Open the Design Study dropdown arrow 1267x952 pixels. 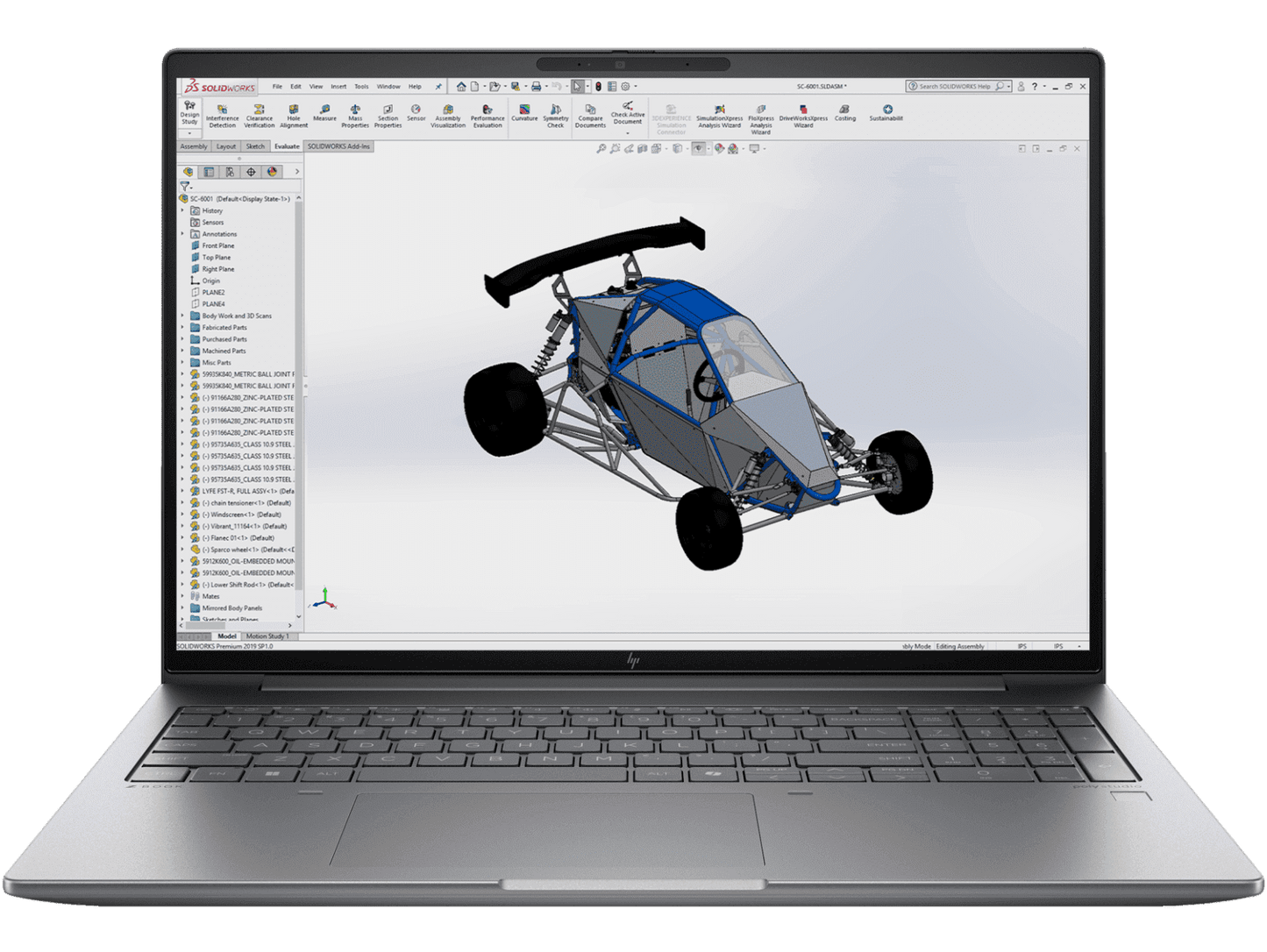tap(190, 133)
